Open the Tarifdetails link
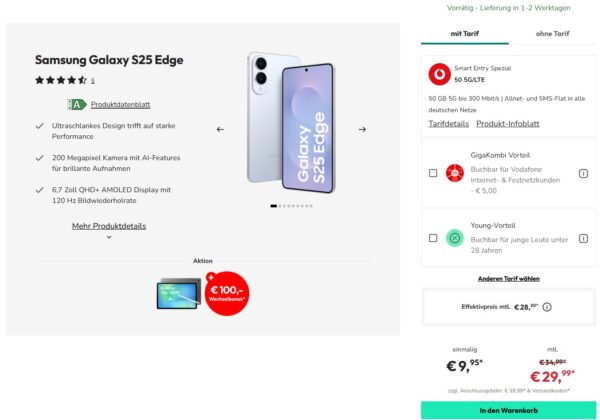Image resolution: width=600 pixels, height=420 pixels. (x=448, y=124)
